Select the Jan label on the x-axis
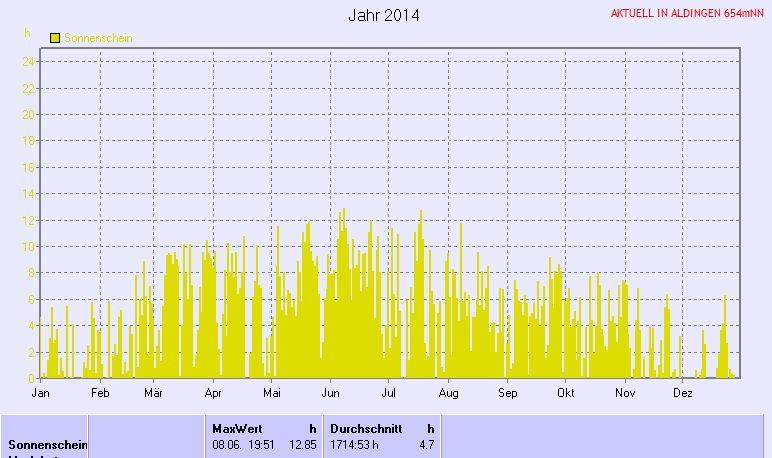 tap(41, 393)
